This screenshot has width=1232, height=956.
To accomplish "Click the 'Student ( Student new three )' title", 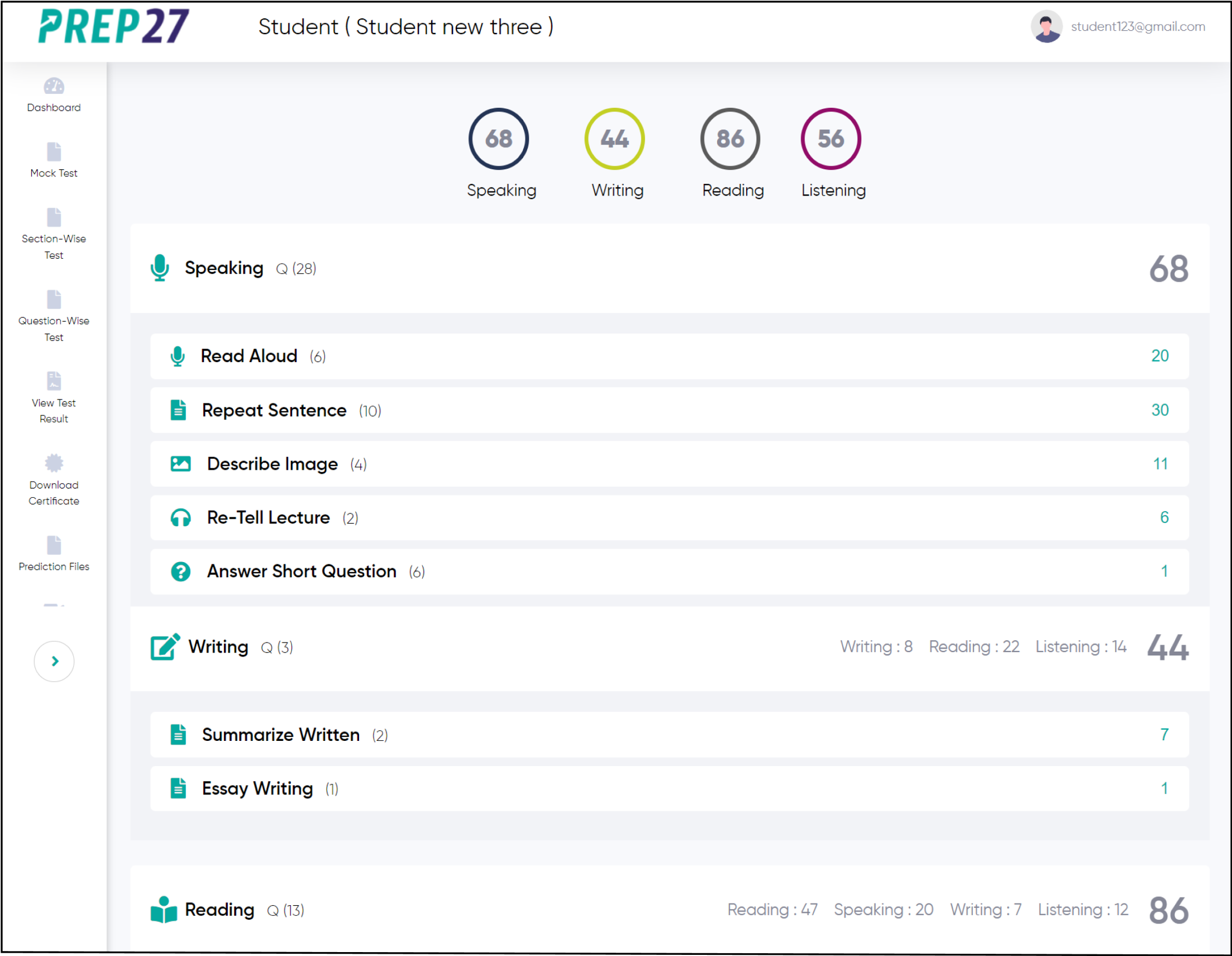I will click(405, 26).
